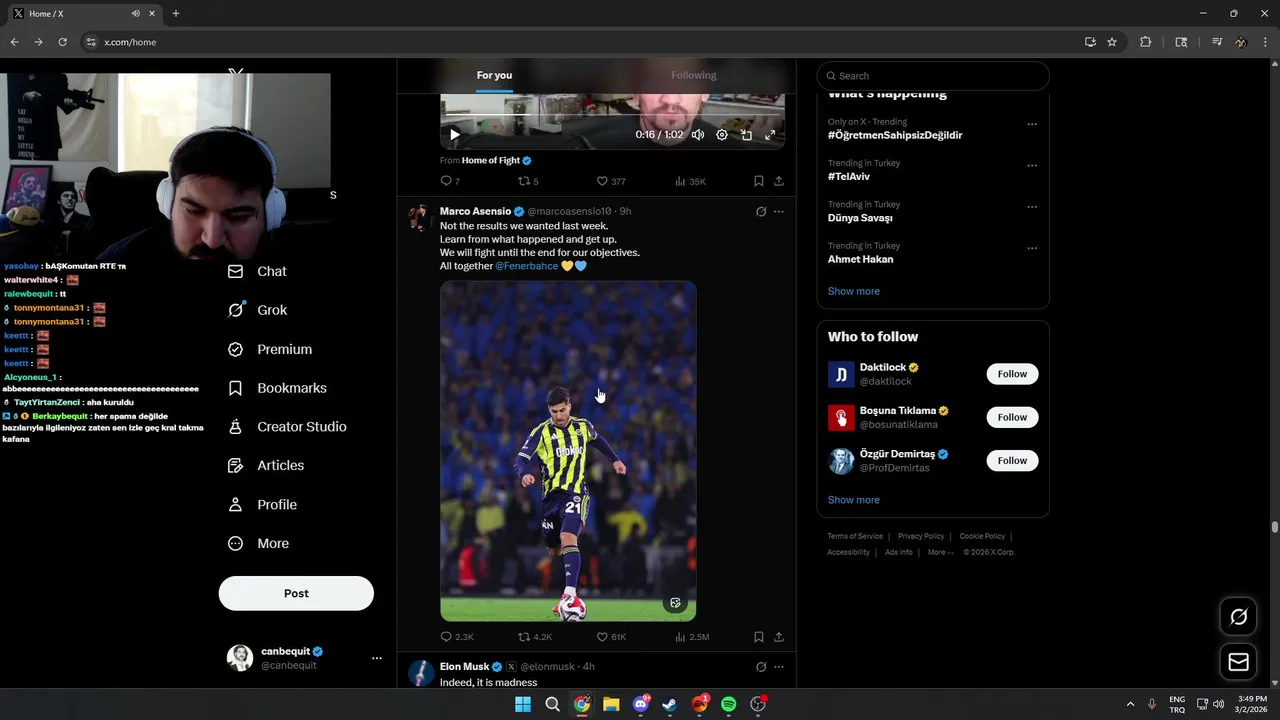Open video in picture-in-picture mode
1280x720 pixels.
click(x=746, y=135)
